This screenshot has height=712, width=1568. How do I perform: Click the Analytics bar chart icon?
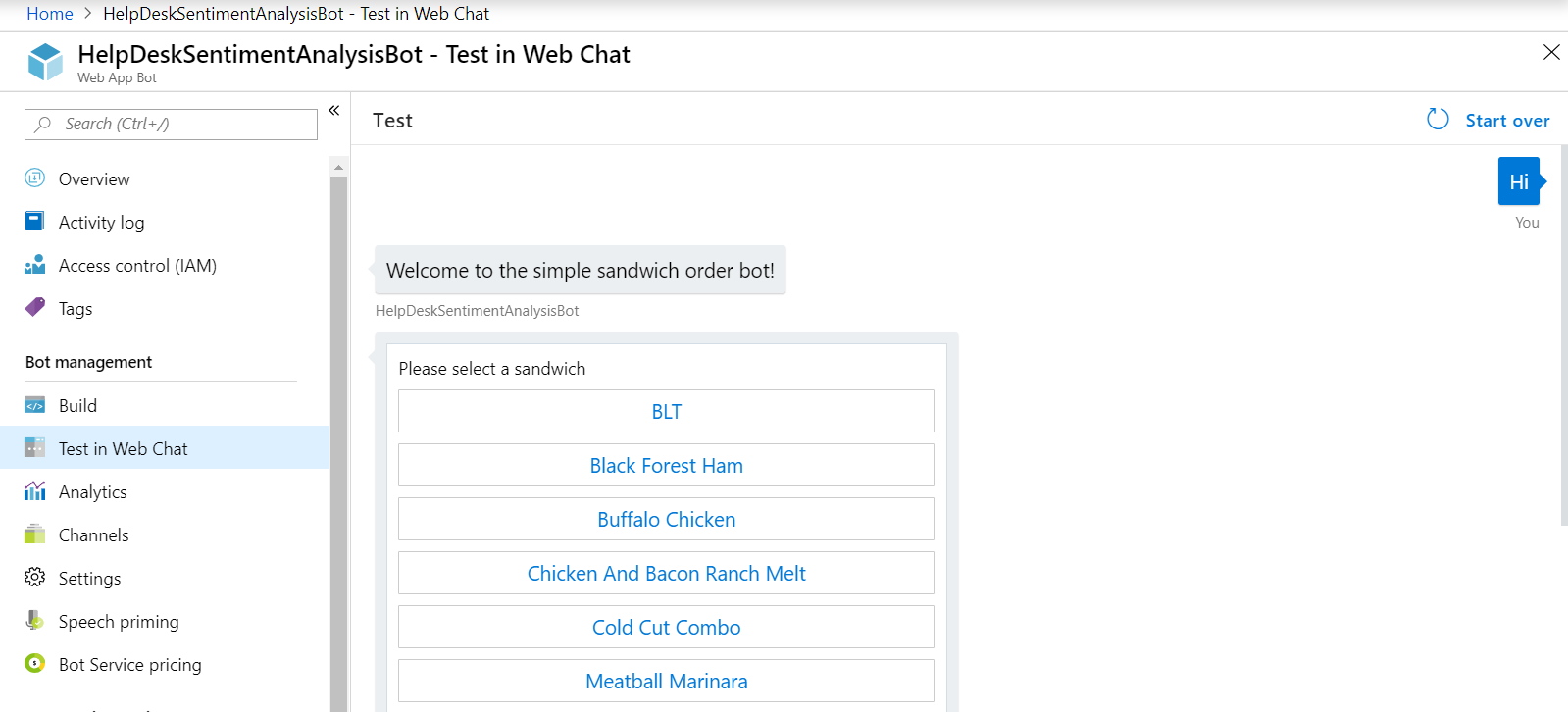point(35,491)
